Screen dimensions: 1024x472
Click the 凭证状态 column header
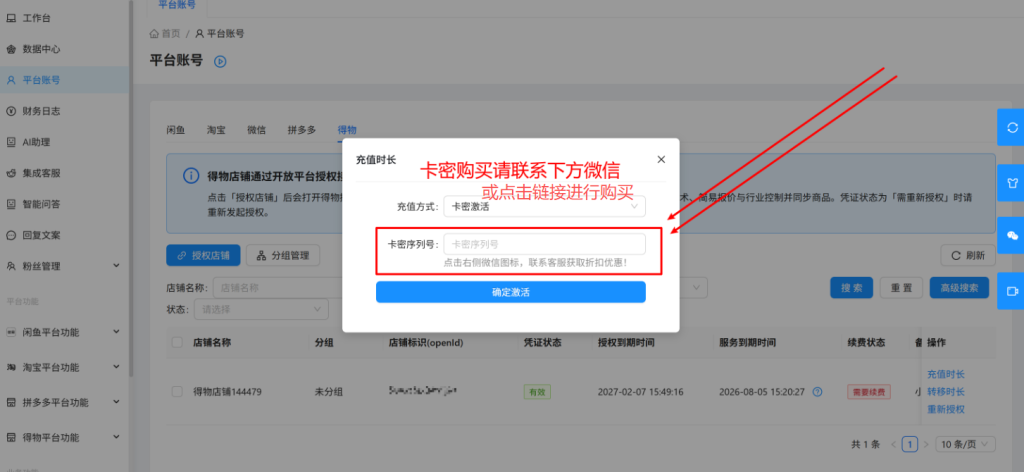(x=543, y=342)
